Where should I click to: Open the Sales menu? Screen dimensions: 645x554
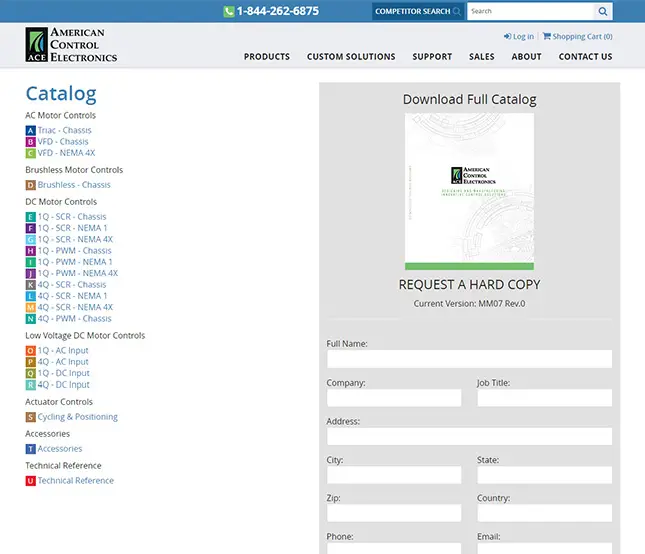coord(482,57)
